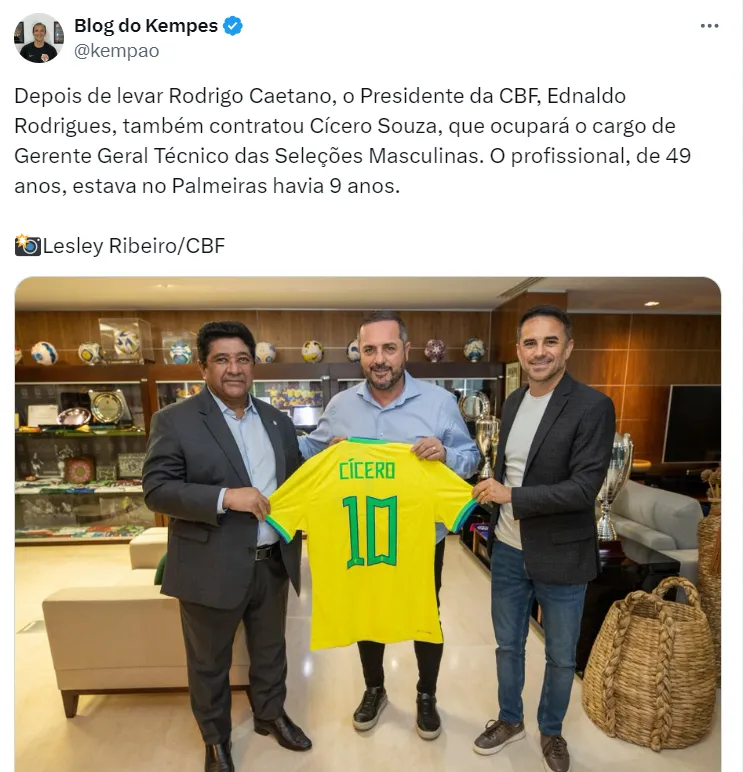
Task: Click the number 10 on the jersey
Action: (370, 532)
